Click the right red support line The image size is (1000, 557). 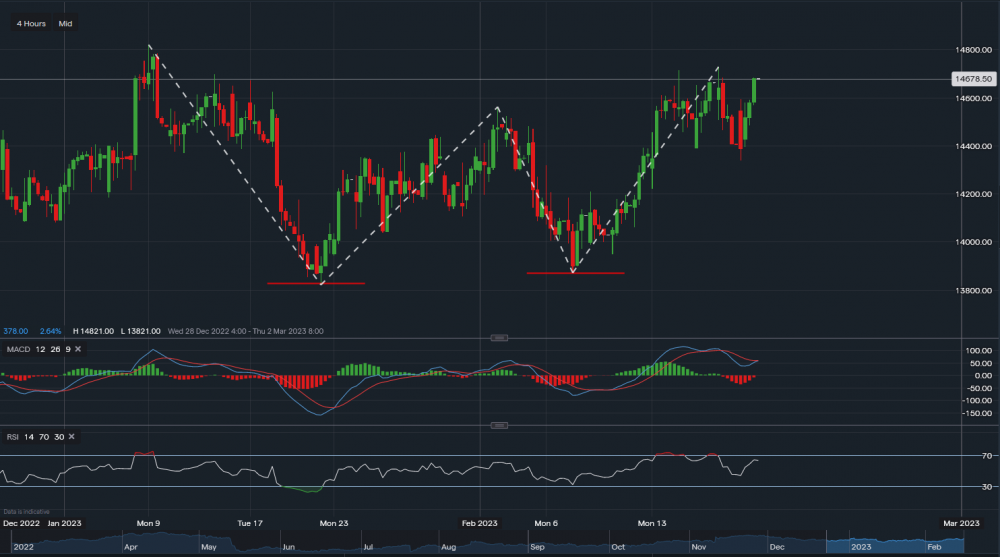(x=575, y=272)
